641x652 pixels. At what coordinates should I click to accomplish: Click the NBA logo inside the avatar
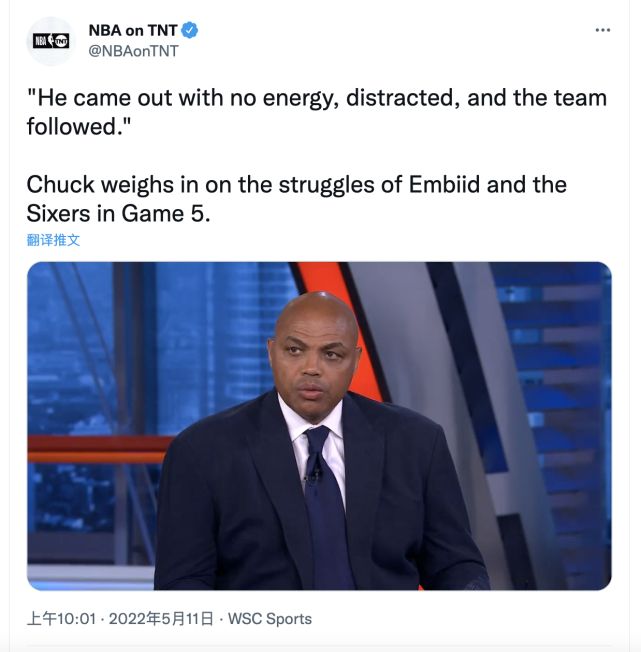(40, 41)
